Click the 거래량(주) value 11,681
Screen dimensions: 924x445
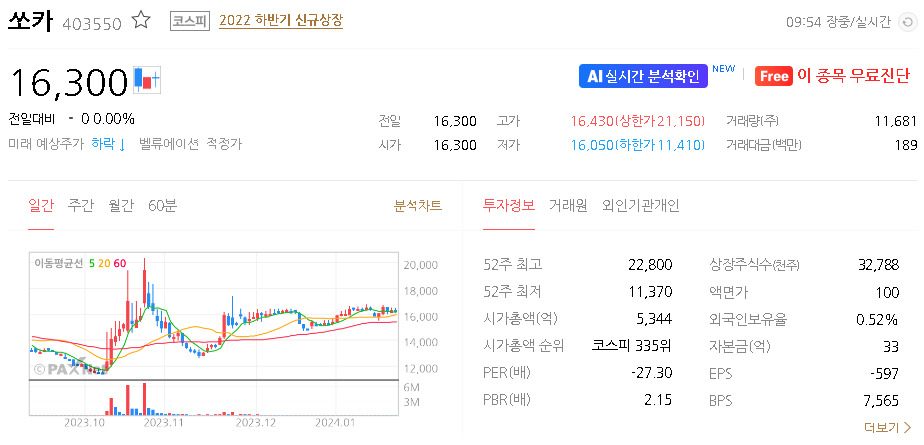click(x=896, y=121)
